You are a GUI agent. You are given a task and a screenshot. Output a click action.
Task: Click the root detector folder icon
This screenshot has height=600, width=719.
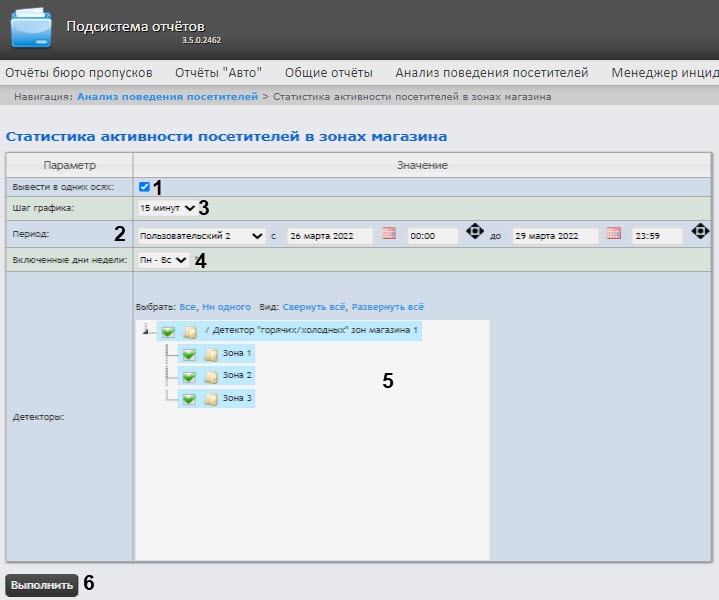coord(190,331)
